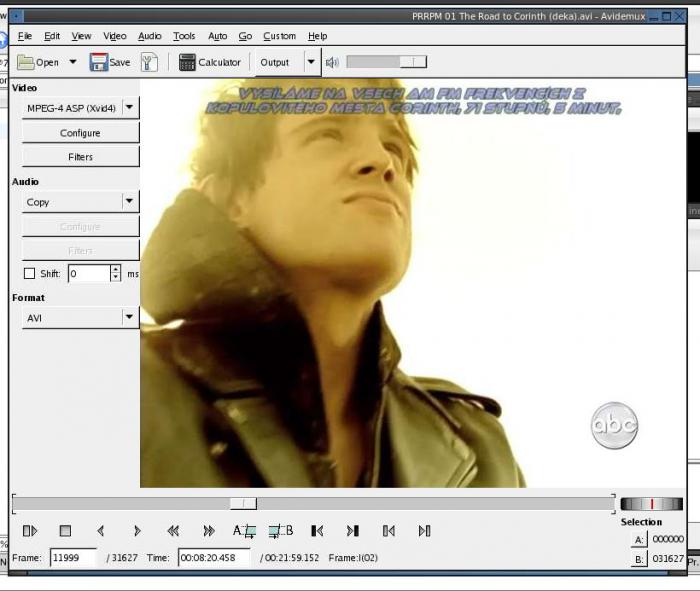Viewport: 700px width, 591px height.
Task: Click the disabled Audio Filters button
Action: click(80, 250)
